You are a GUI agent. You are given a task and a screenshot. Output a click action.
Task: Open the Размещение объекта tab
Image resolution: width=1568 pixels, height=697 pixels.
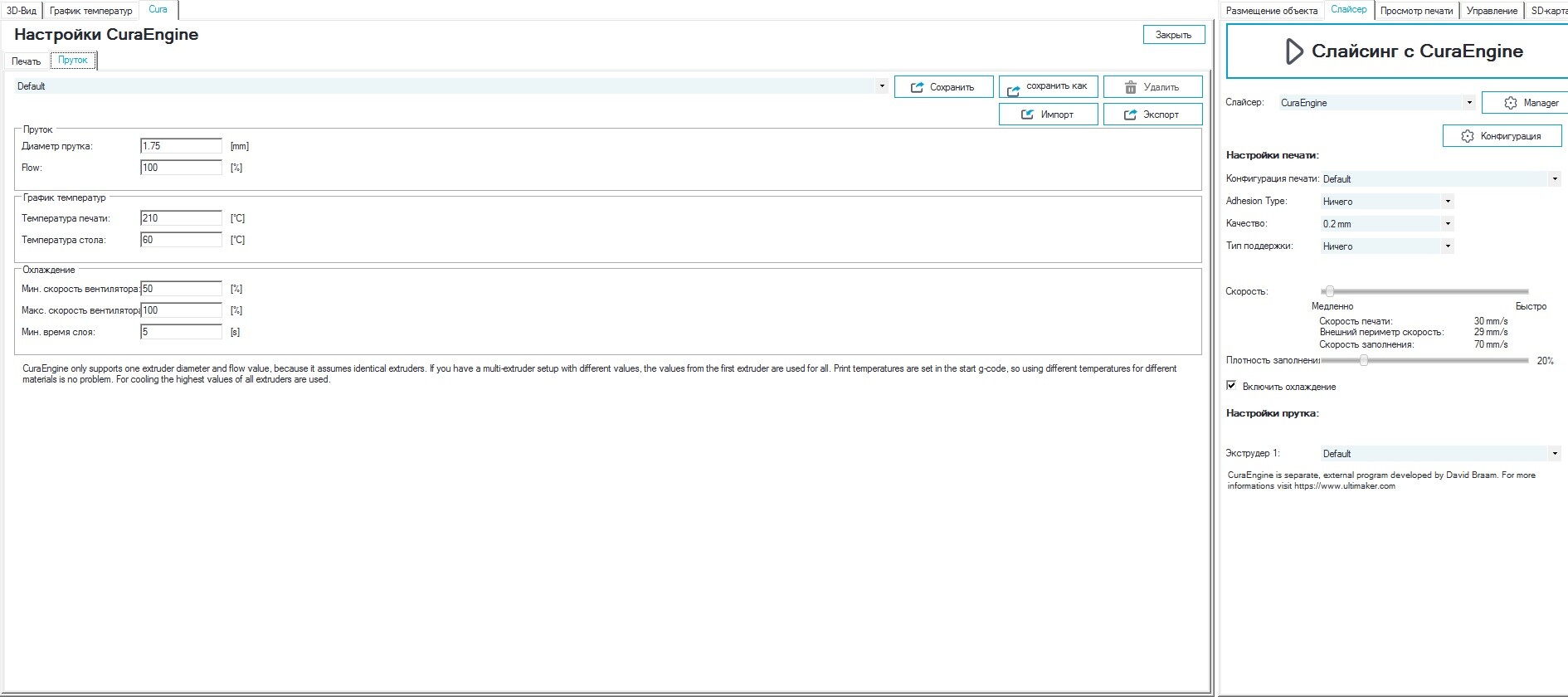(x=1272, y=11)
